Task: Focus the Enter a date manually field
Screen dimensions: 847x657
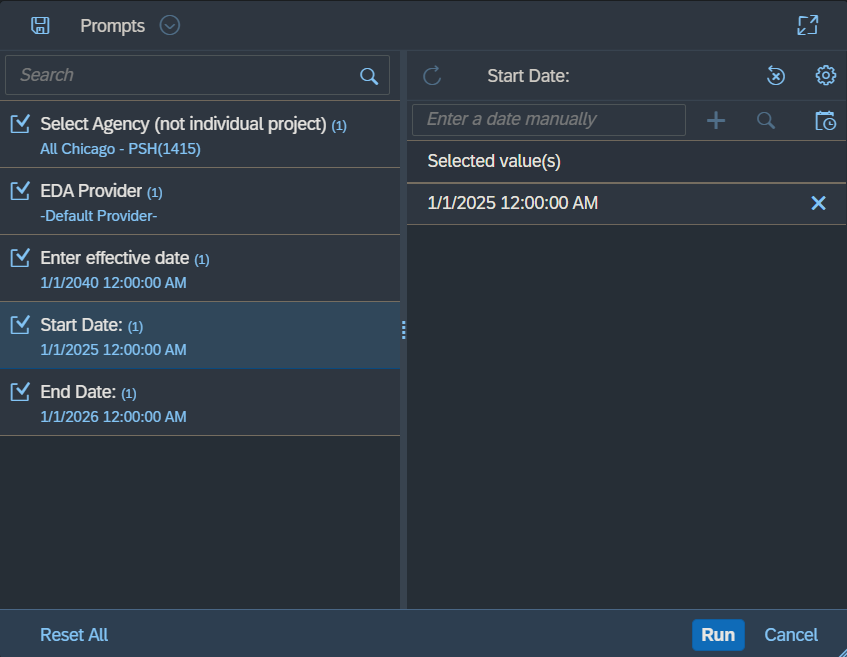Action: [548, 120]
